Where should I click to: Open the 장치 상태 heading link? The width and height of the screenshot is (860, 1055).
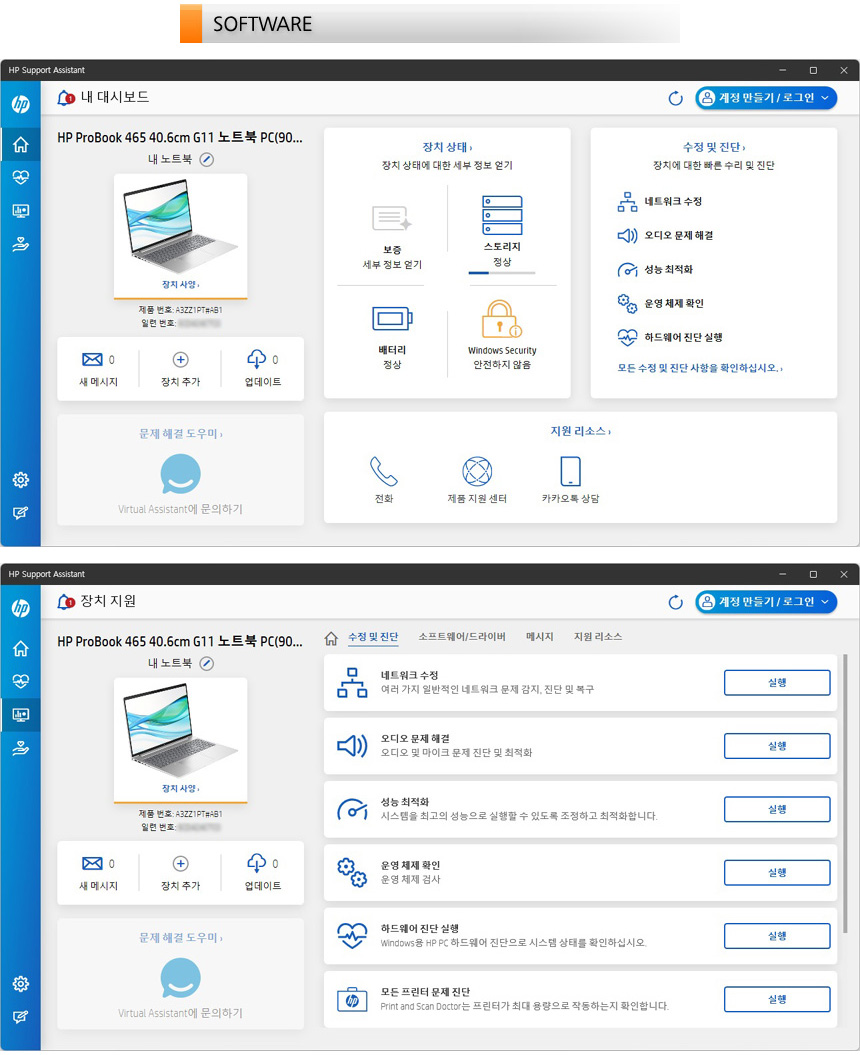(x=447, y=147)
